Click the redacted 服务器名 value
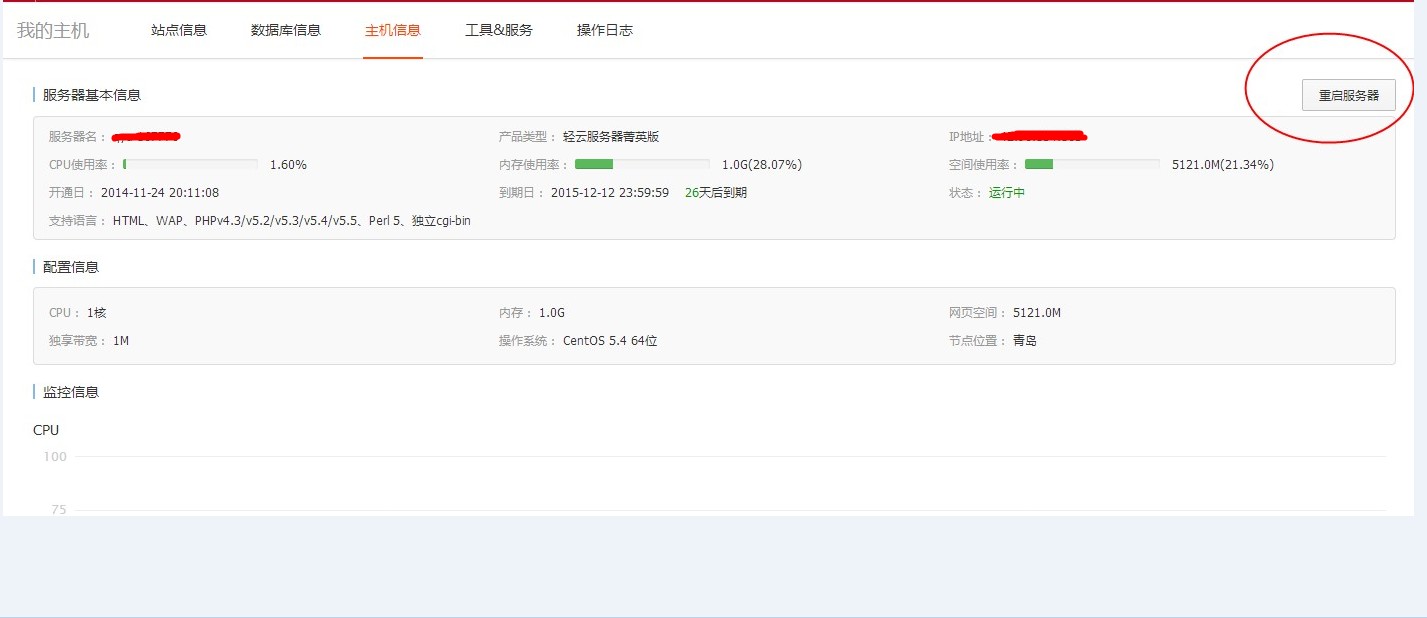This screenshot has height=618, width=1427. tap(145, 135)
